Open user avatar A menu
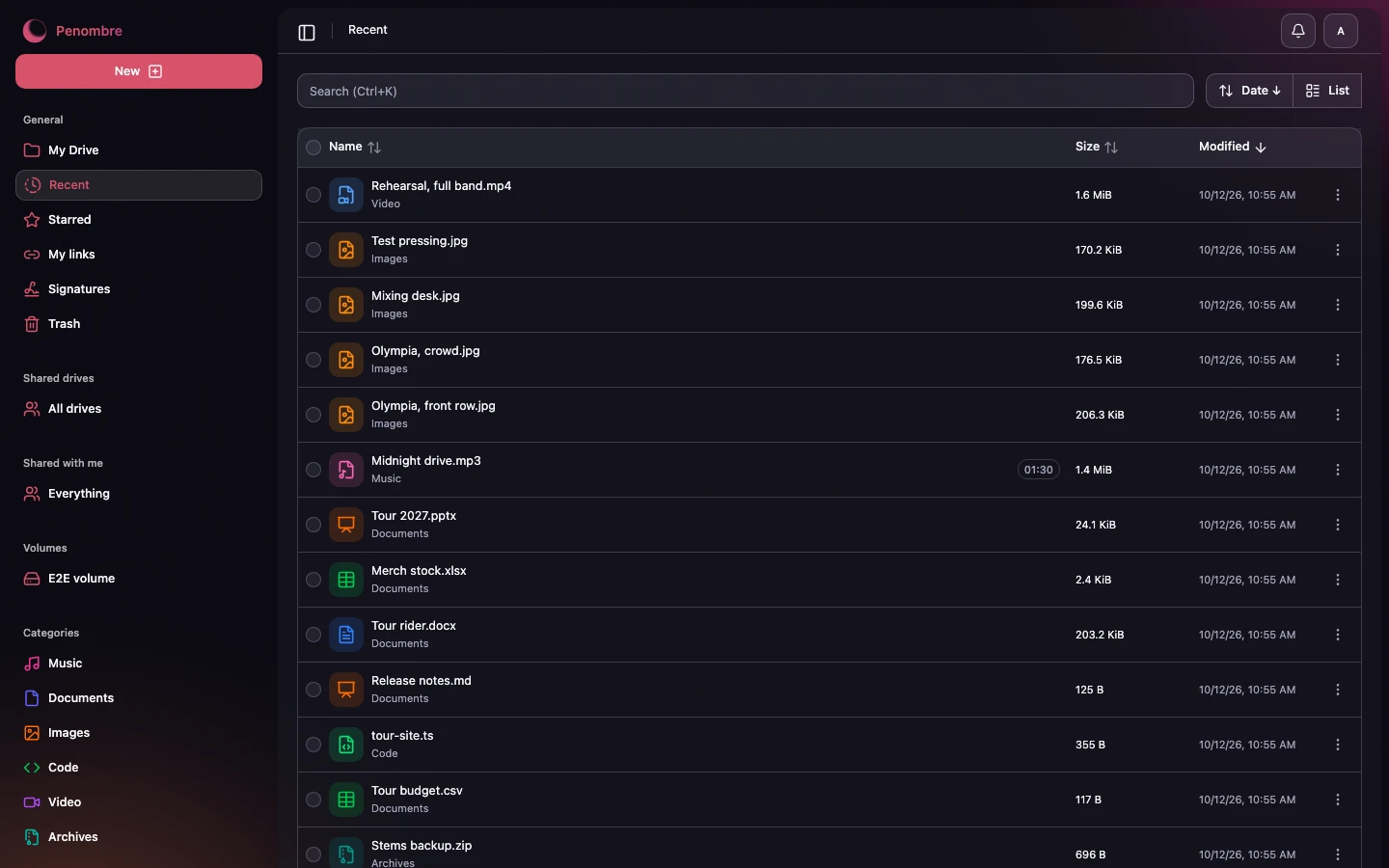Screen dimensions: 1389x868 pyautogui.click(x=1341, y=31)
